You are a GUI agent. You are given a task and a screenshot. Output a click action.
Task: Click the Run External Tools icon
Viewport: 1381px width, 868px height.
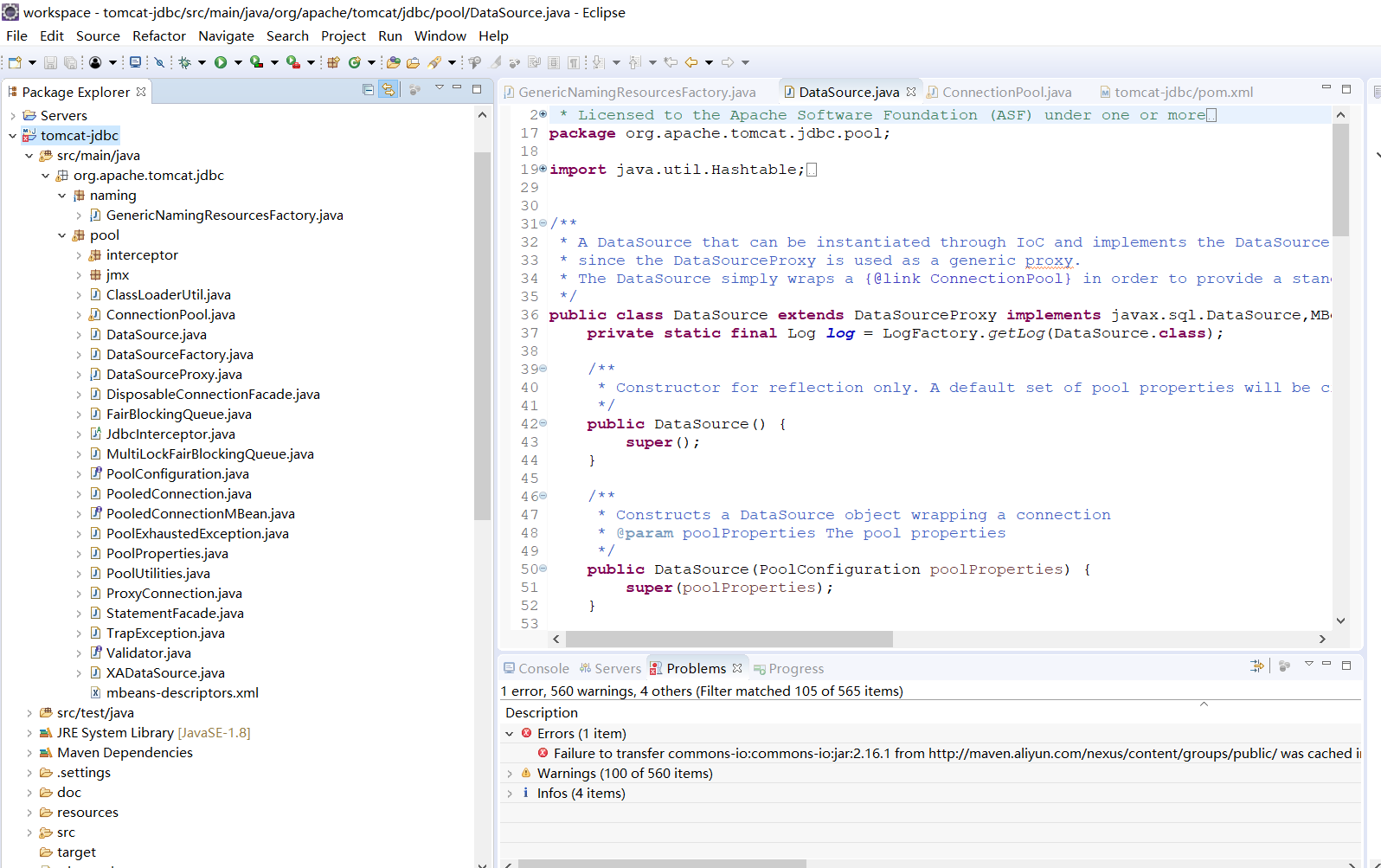point(293,62)
